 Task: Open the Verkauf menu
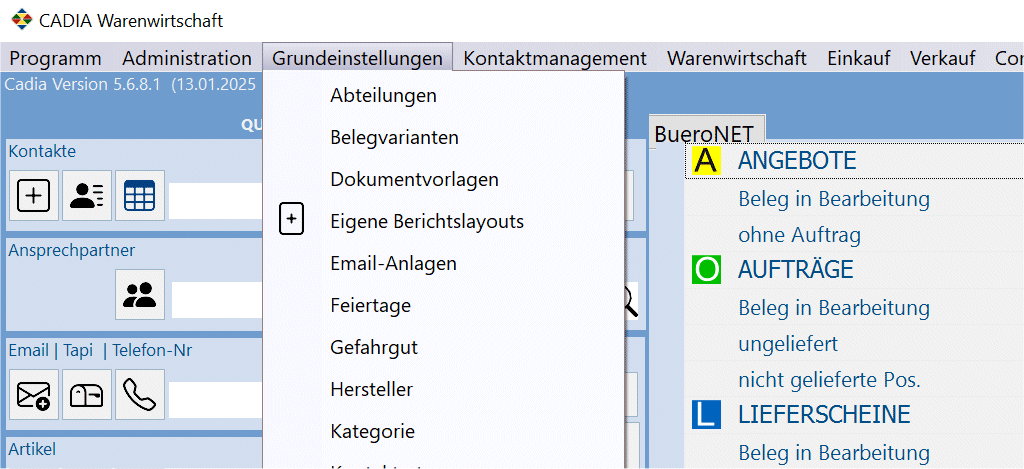click(943, 59)
